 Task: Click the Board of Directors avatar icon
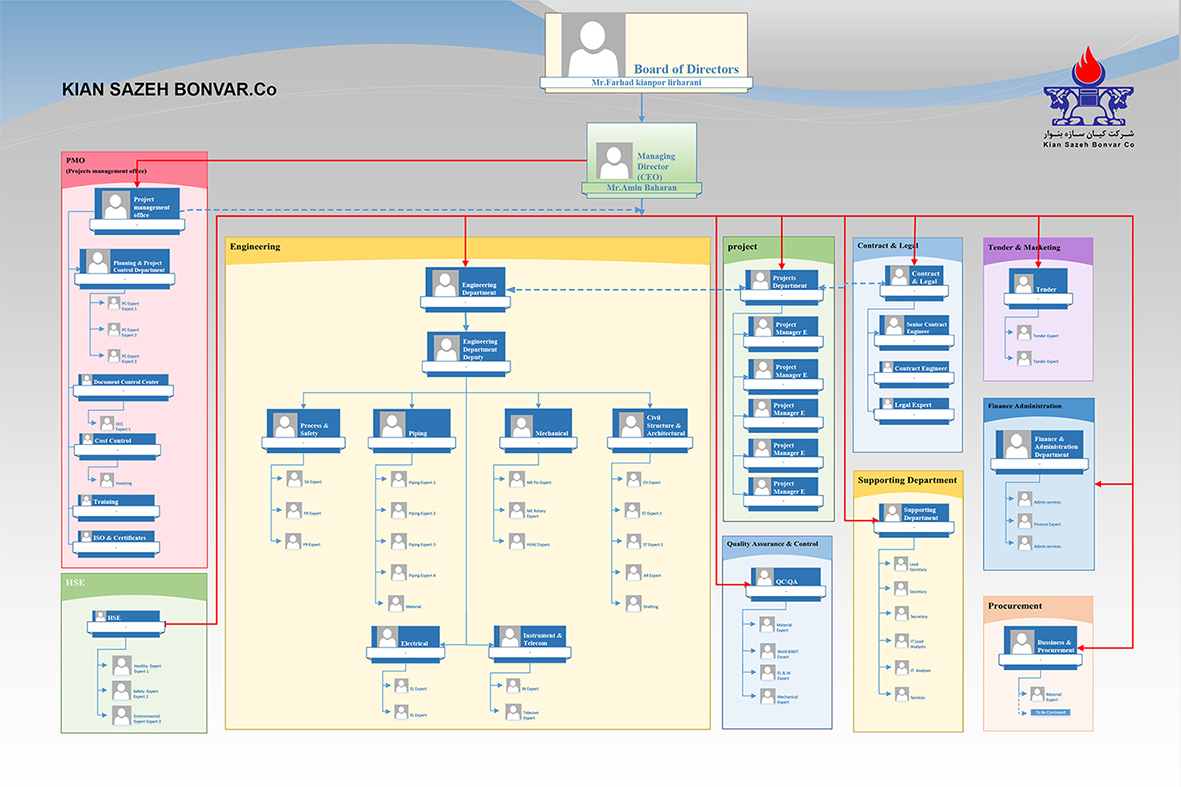click(x=593, y=49)
